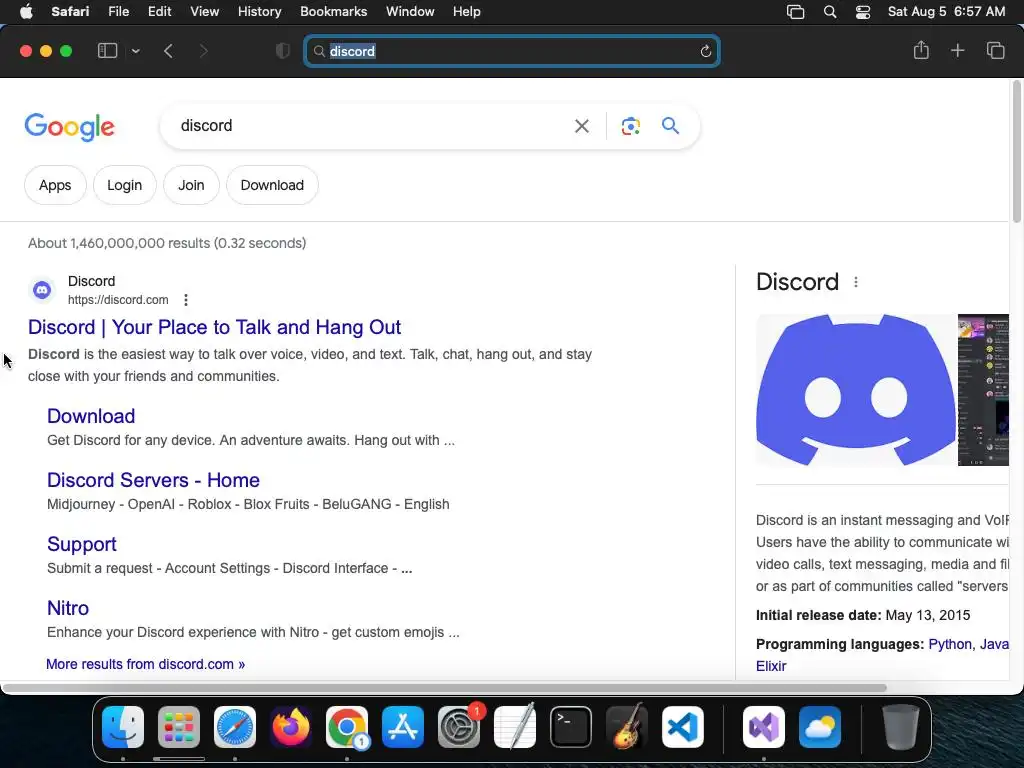Open Safari app menu

(x=70, y=12)
